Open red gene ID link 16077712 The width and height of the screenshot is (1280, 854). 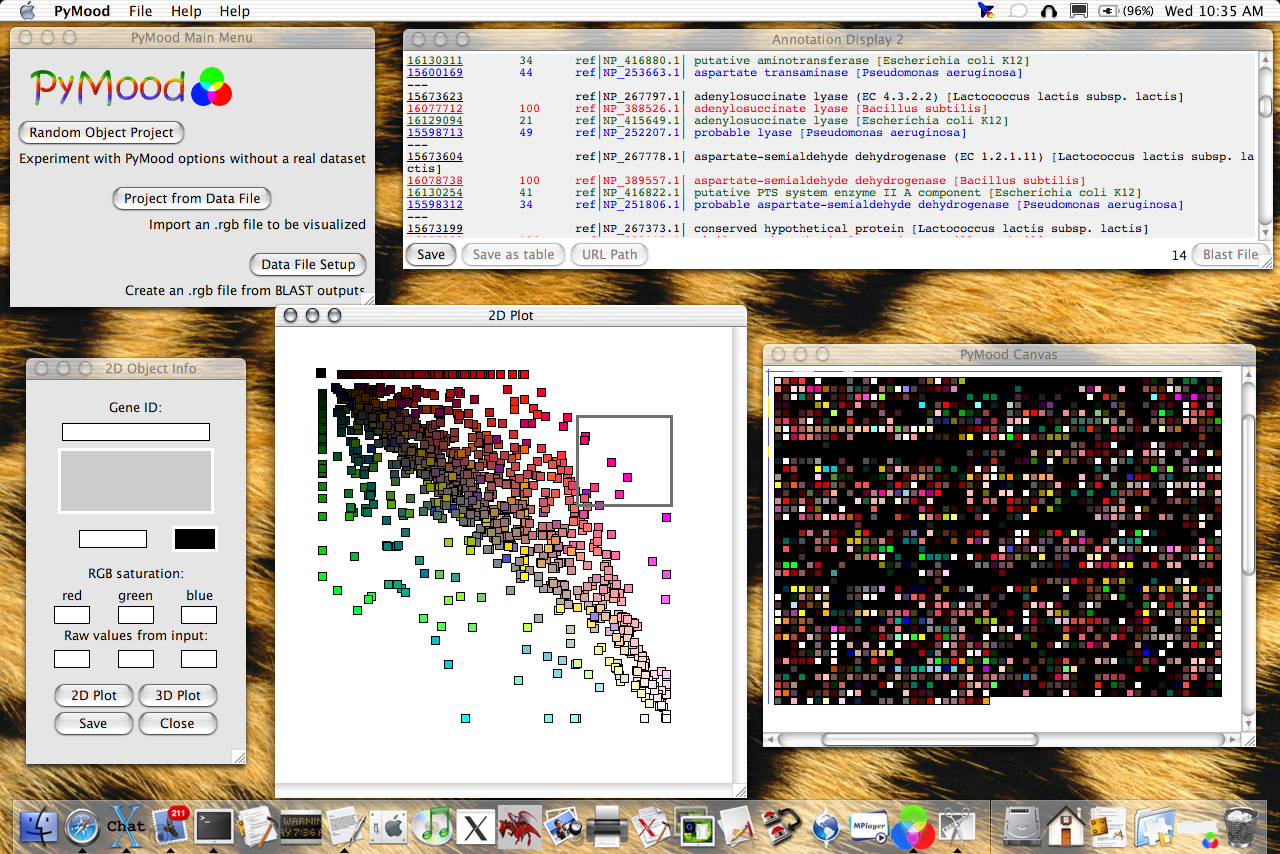coord(435,109)
